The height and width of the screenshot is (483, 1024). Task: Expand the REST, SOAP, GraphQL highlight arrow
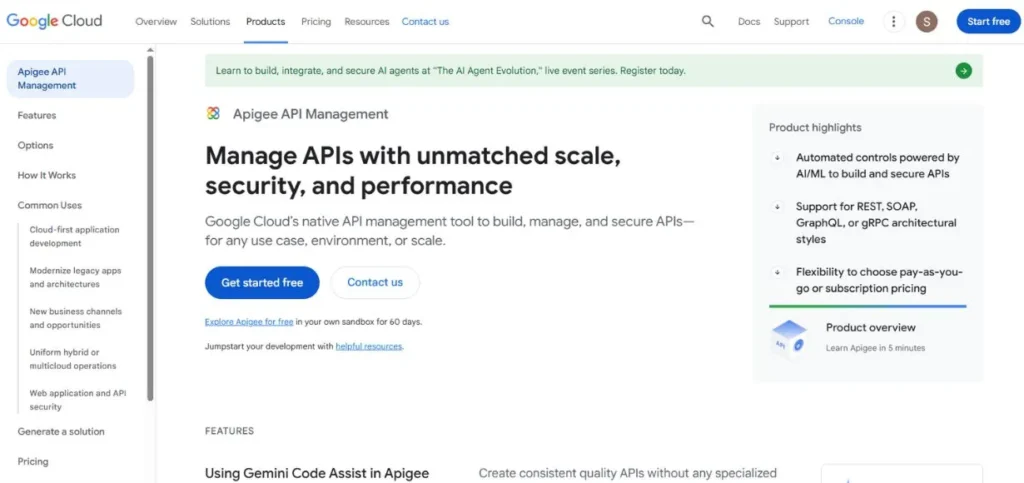777,206
